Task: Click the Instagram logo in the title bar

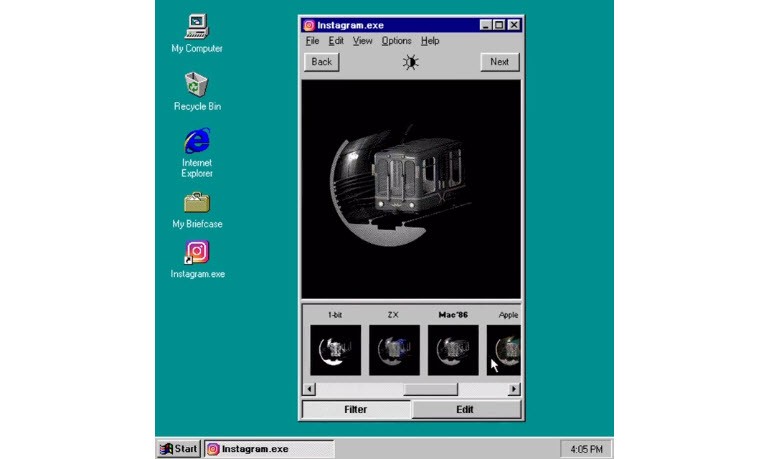Action: click(309, 25)
